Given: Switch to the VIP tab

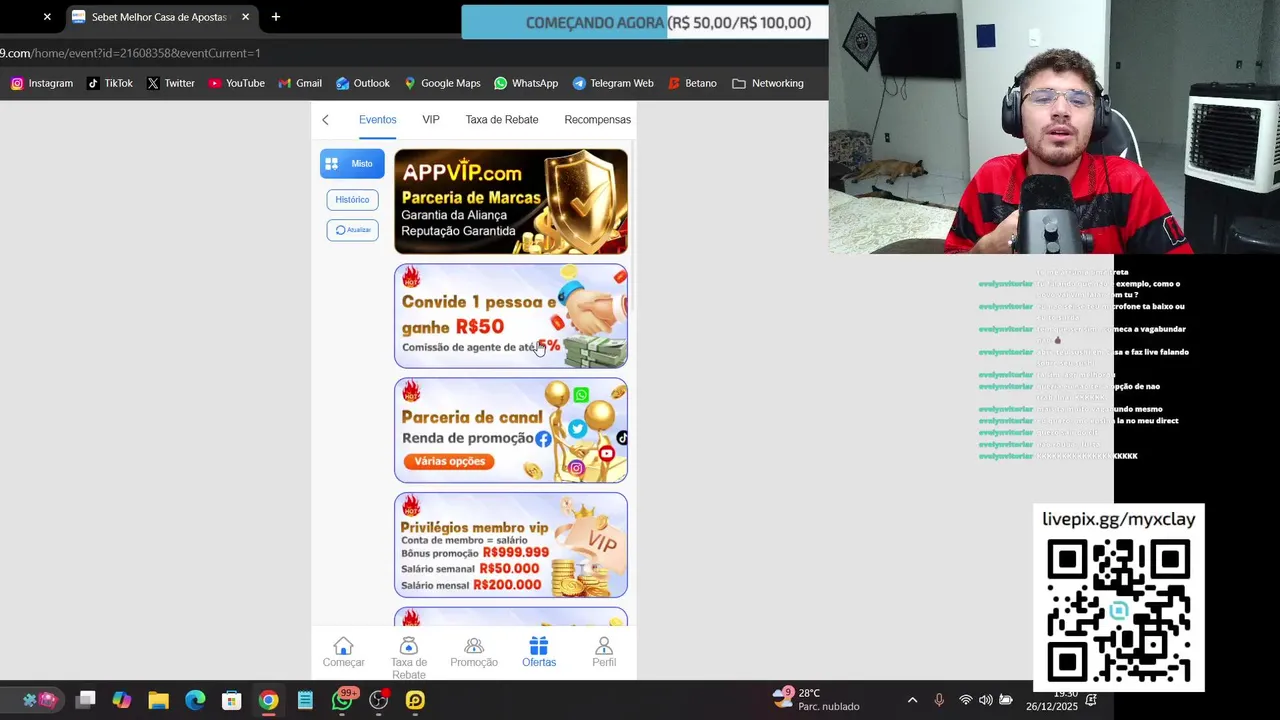Looking at the screenshot, I should click(431, 119).
